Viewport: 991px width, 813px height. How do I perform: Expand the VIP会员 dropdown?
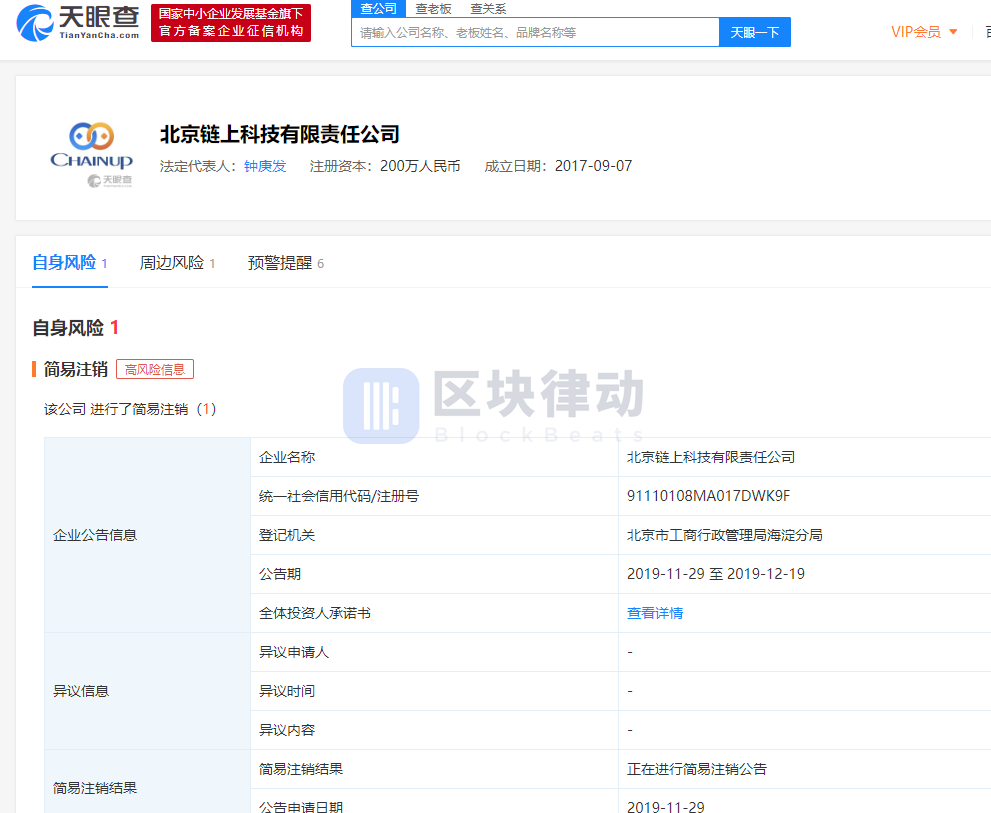click(x=924, y=32)
